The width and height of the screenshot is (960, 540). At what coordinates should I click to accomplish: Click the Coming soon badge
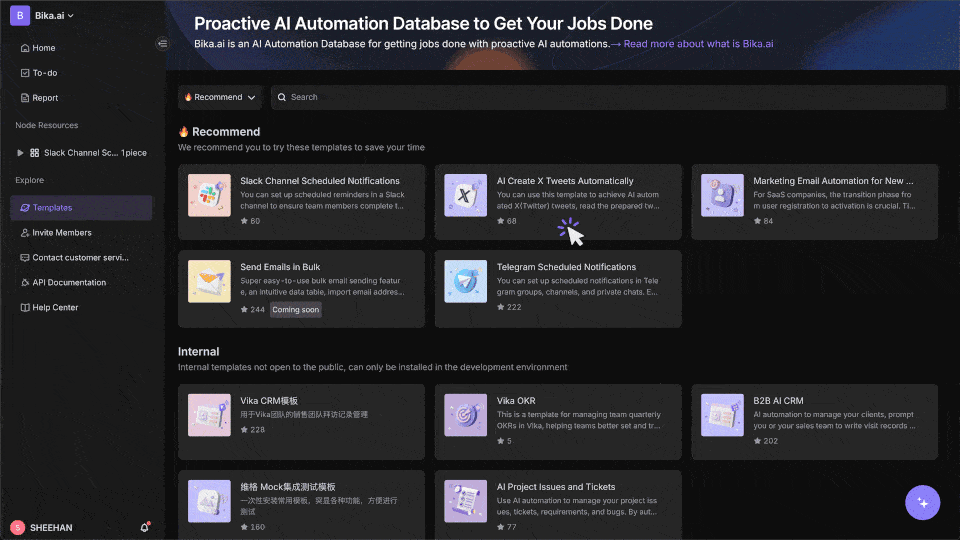(296, 310)
